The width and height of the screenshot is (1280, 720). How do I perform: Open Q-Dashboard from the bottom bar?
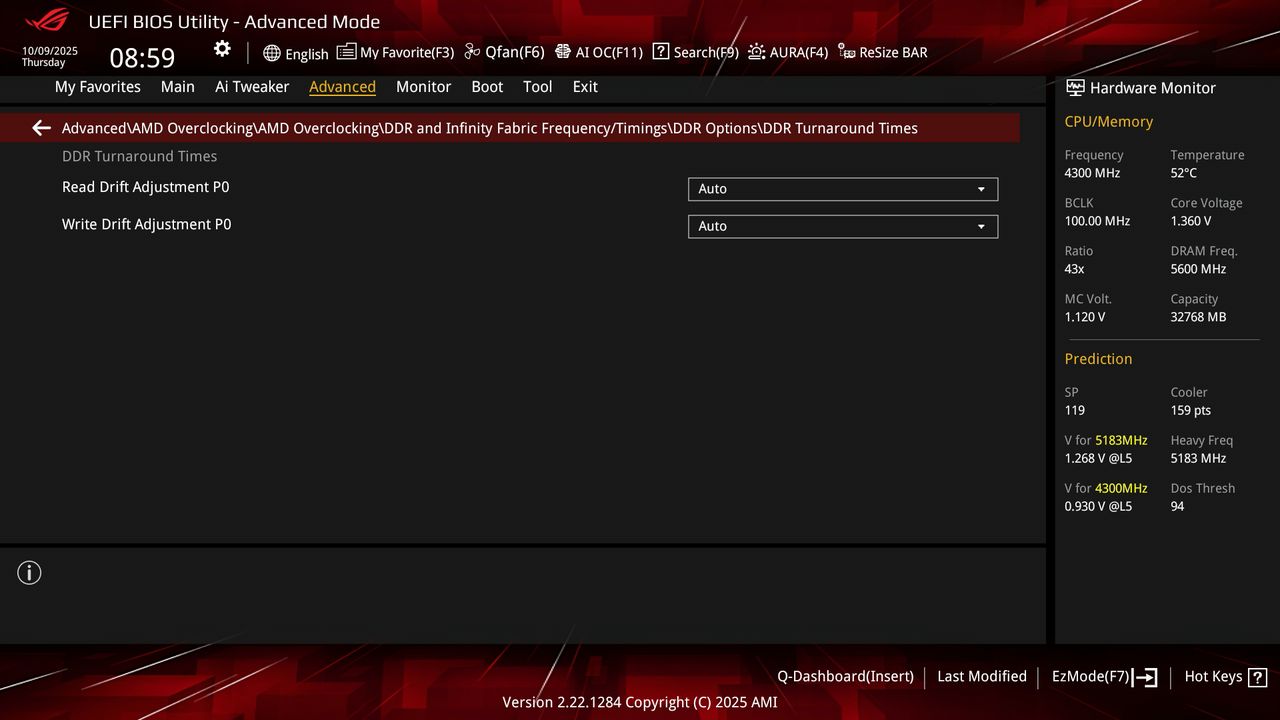click(x=845, y=677)
